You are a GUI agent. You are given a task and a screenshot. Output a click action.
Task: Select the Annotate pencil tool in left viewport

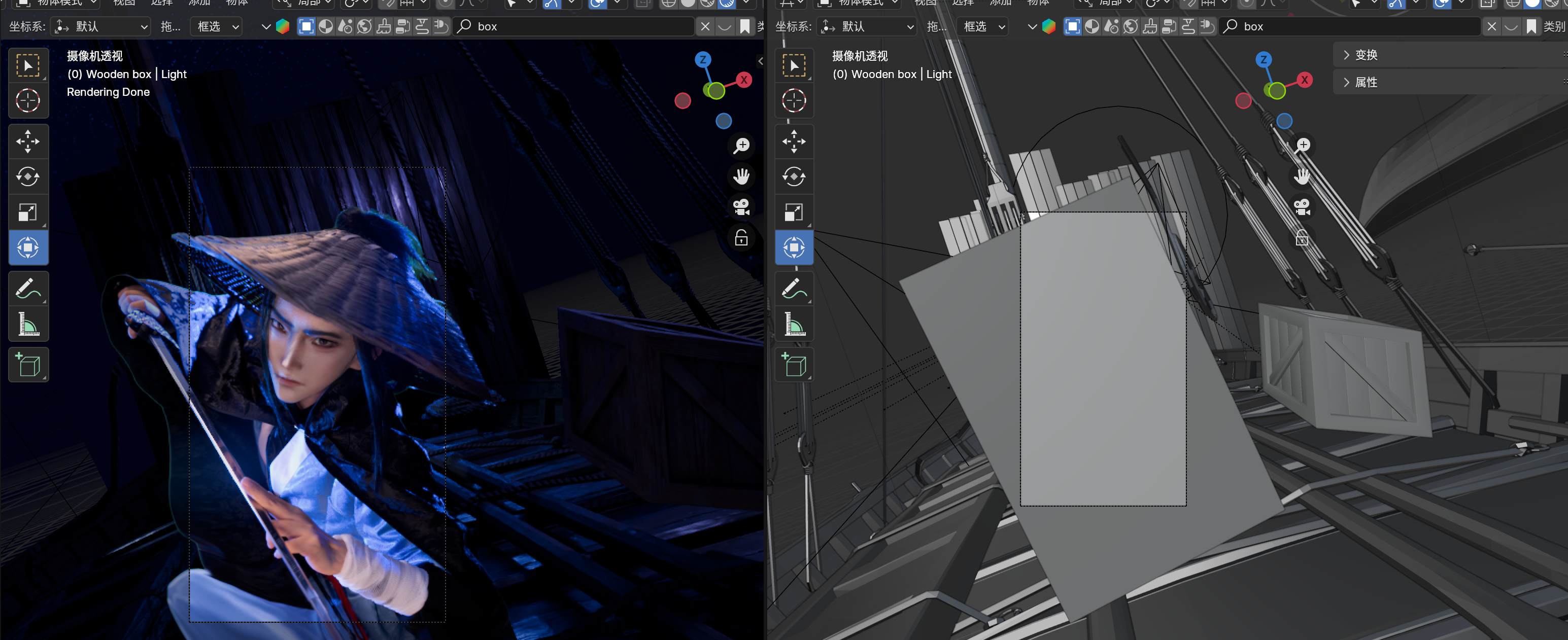[x=28, y=288]
